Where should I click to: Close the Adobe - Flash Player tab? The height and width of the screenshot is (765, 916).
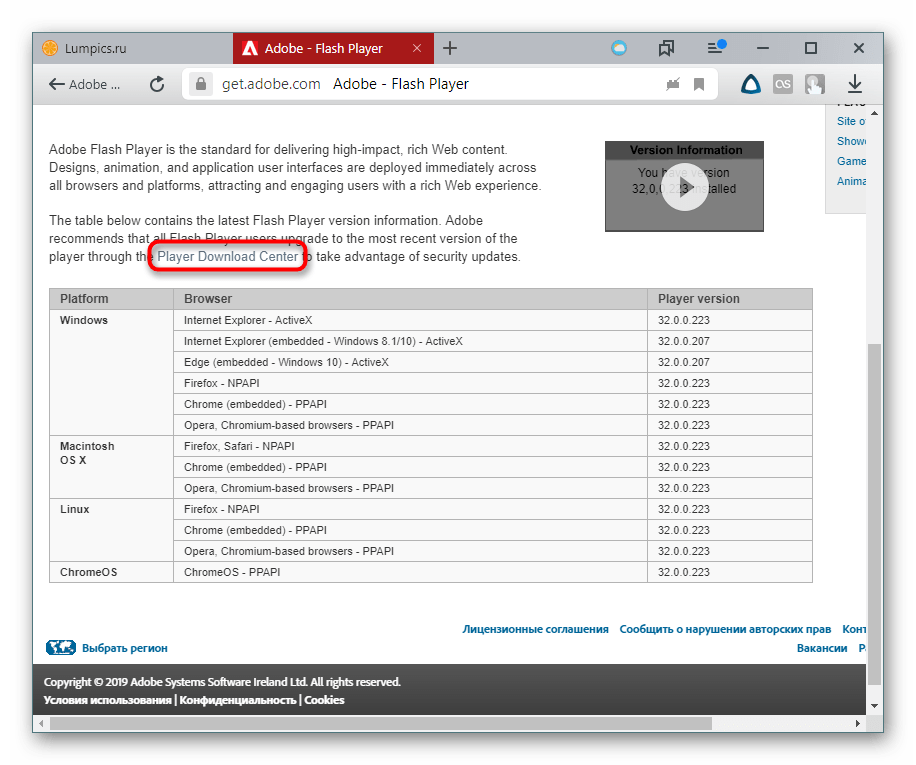point(417,48)
